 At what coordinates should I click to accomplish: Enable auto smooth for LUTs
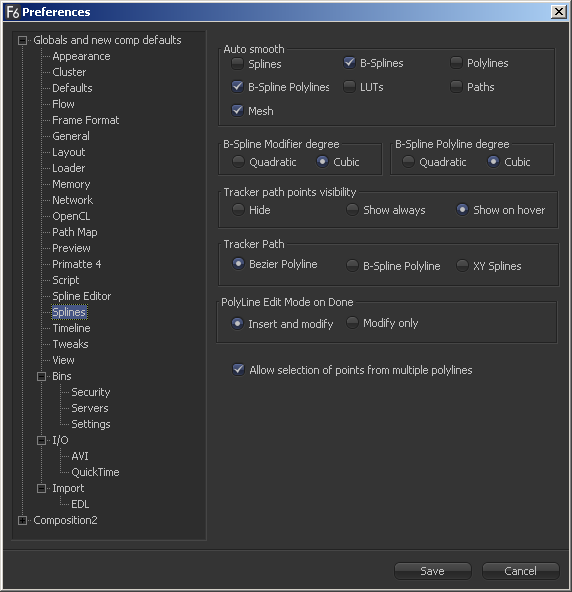point(349,86)
